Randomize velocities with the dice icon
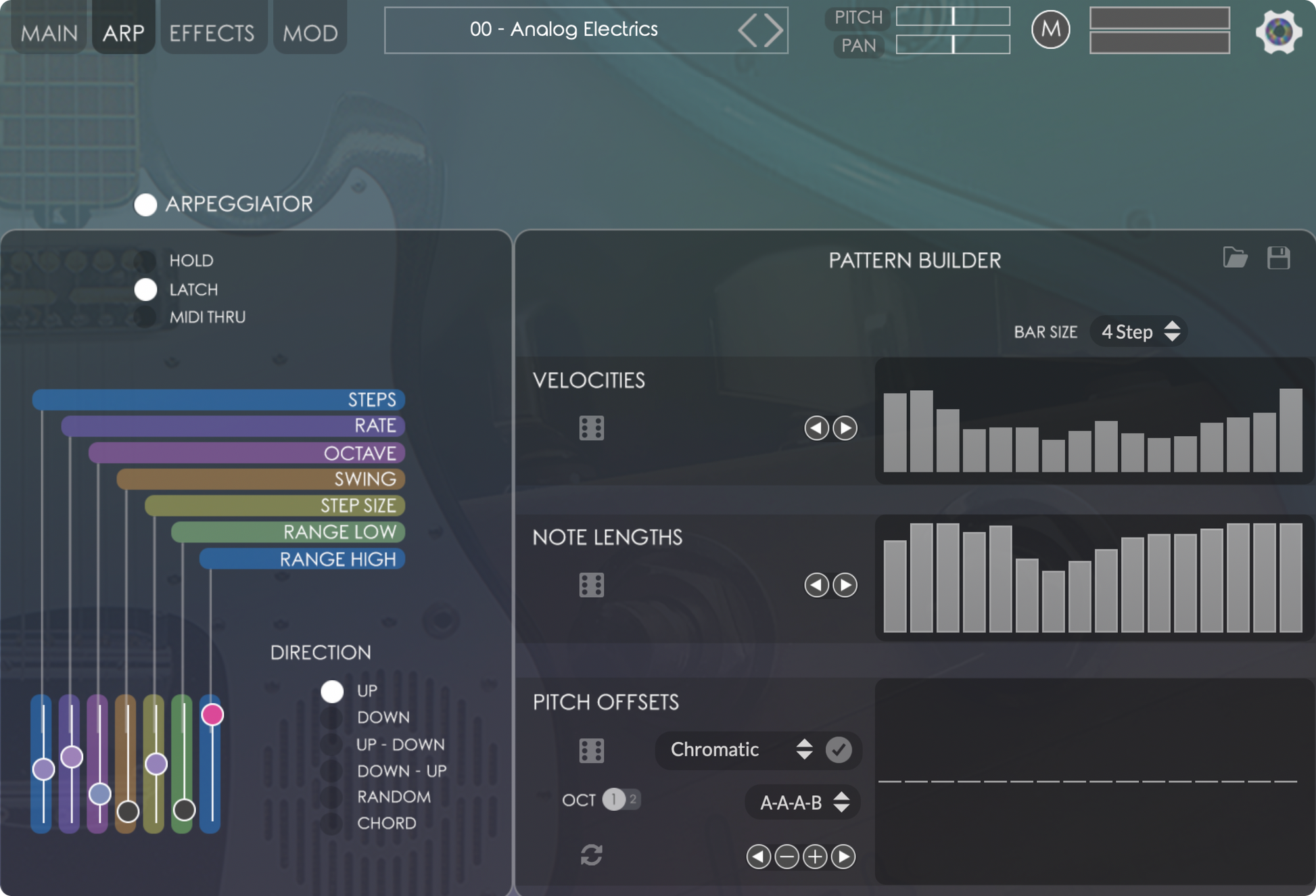This screenshot has width=1316, height=896. tap(591, 428)
